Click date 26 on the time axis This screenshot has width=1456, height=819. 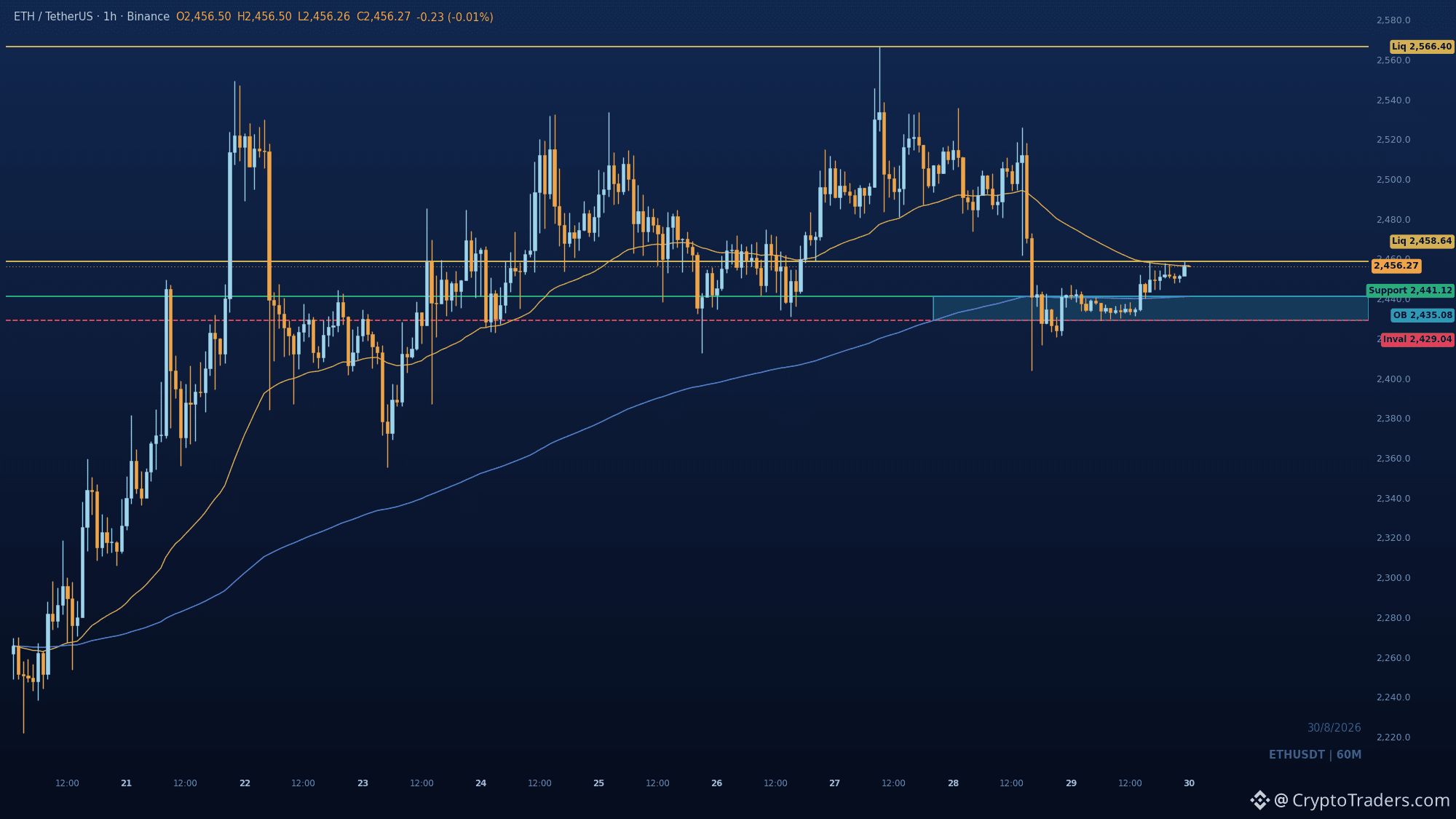pos(716,783)
